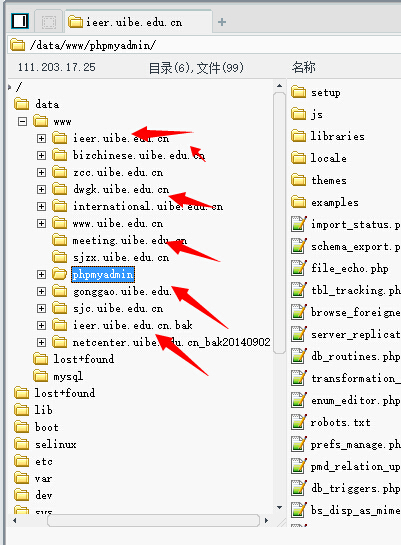Select the var folder
Screen dimensions: 401x545
43,478
